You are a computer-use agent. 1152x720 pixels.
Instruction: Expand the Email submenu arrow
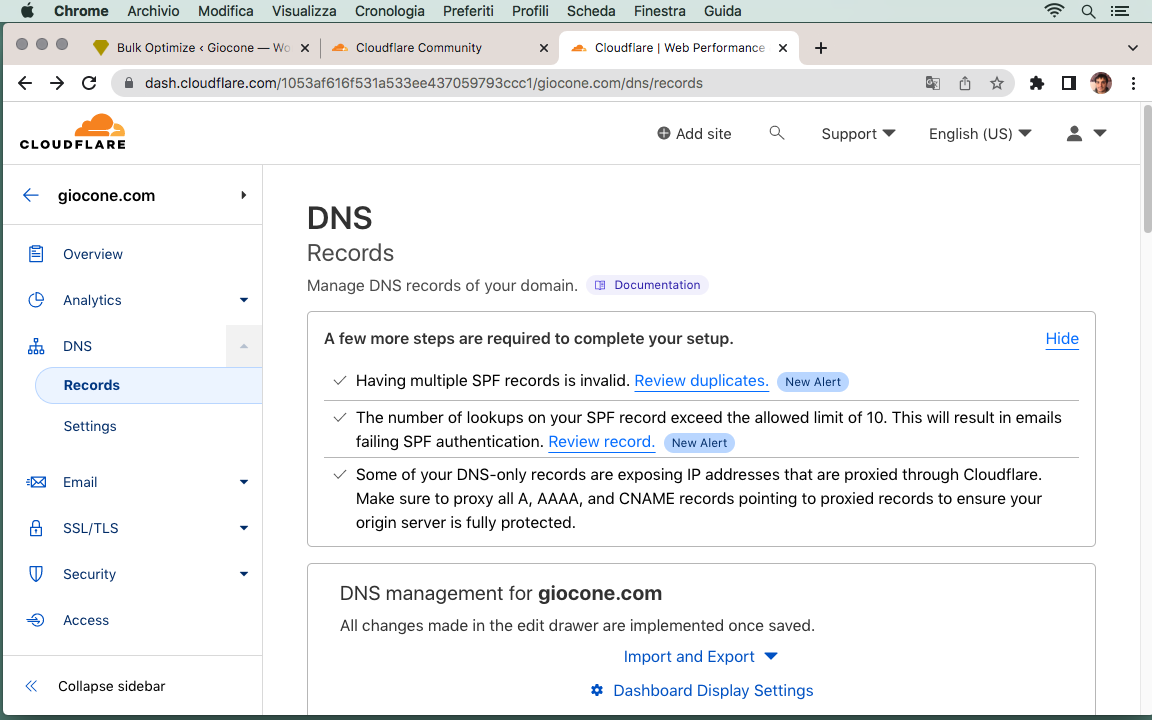(244, 482)
